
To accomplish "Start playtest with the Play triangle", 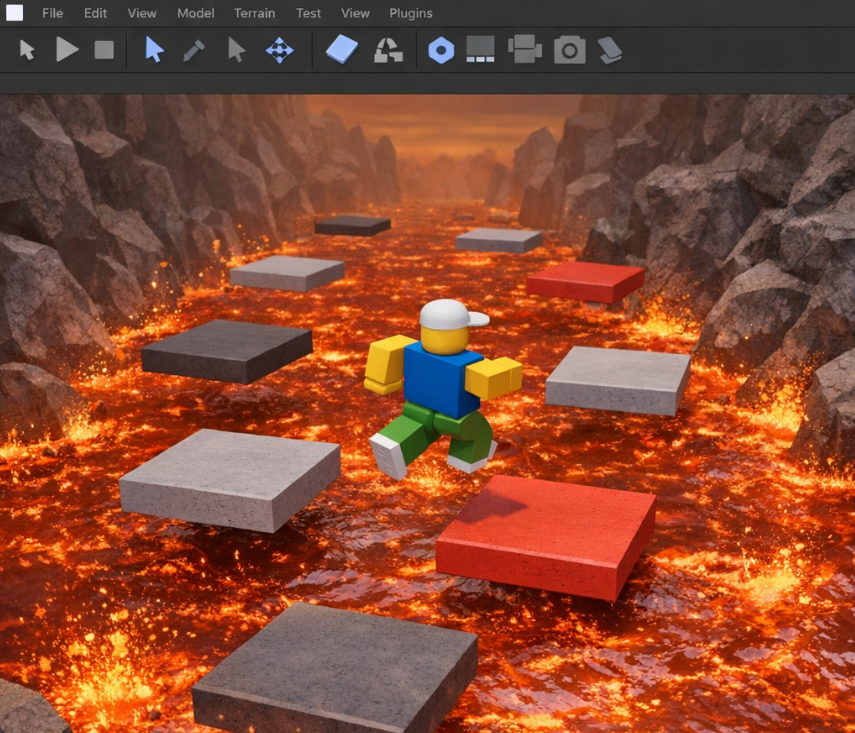I will pyautogui.click(x=67, y=50).
